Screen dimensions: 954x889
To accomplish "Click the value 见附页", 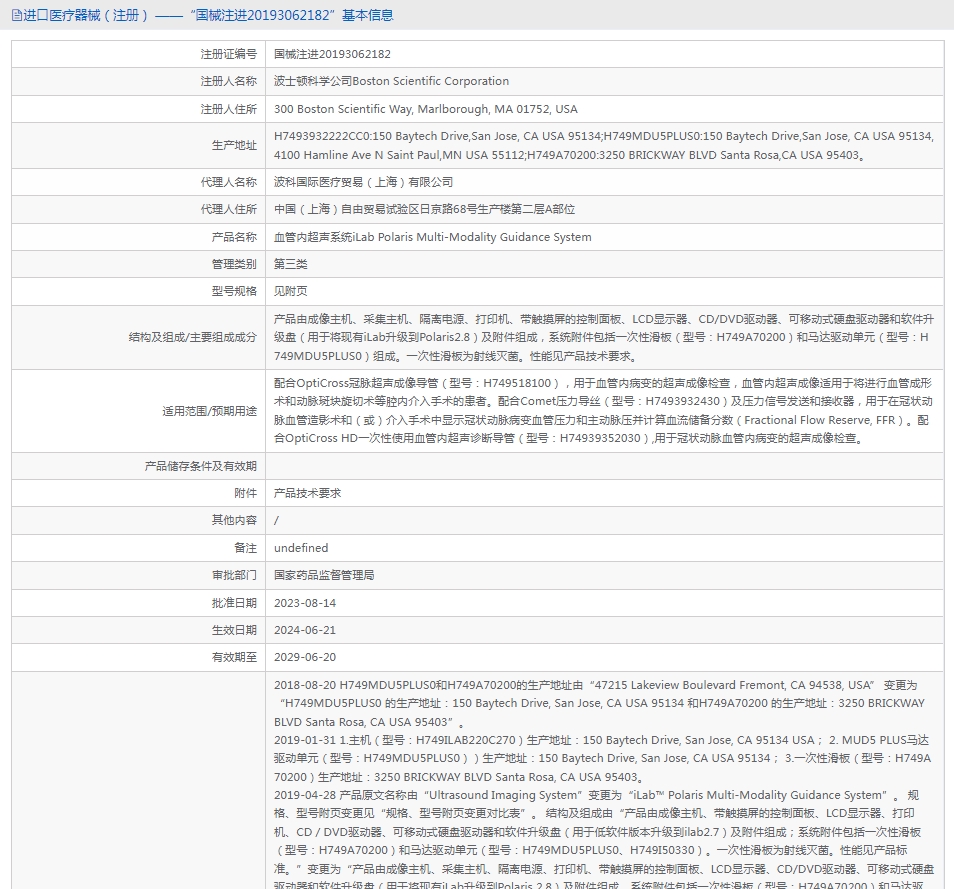I will [x=291, y=291].
